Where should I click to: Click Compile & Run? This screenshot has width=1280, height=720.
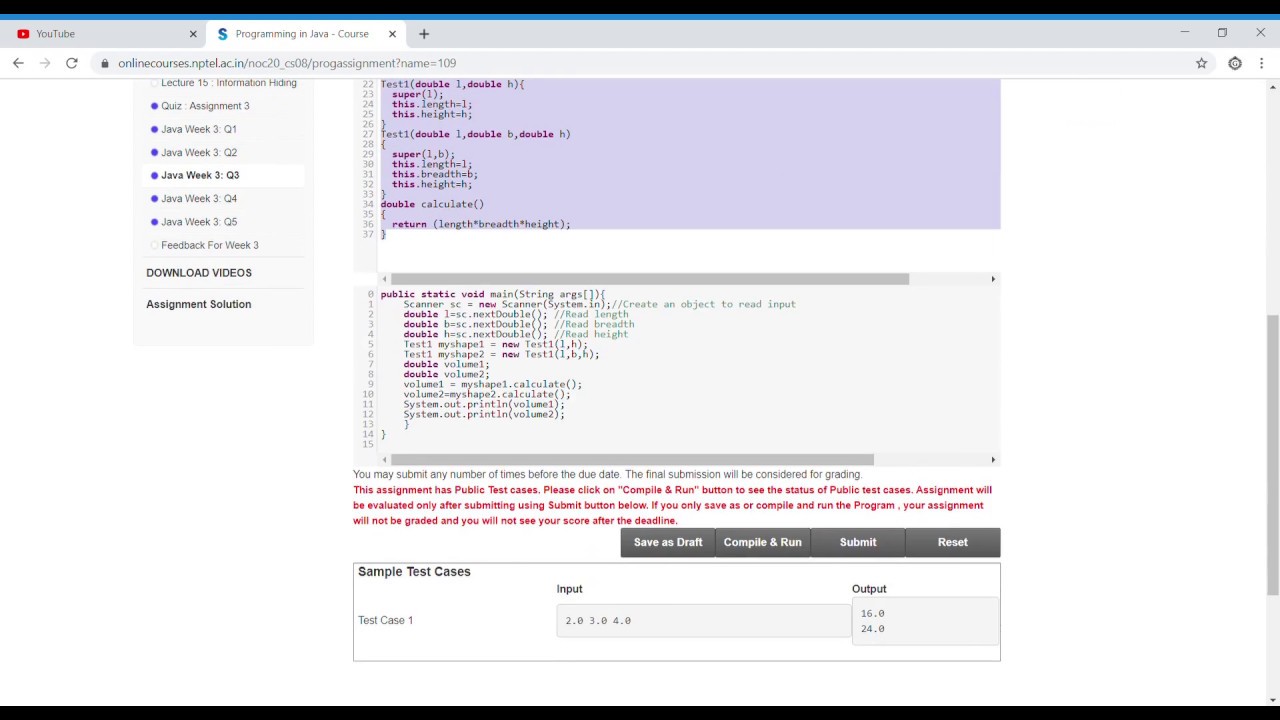[763, 542]
